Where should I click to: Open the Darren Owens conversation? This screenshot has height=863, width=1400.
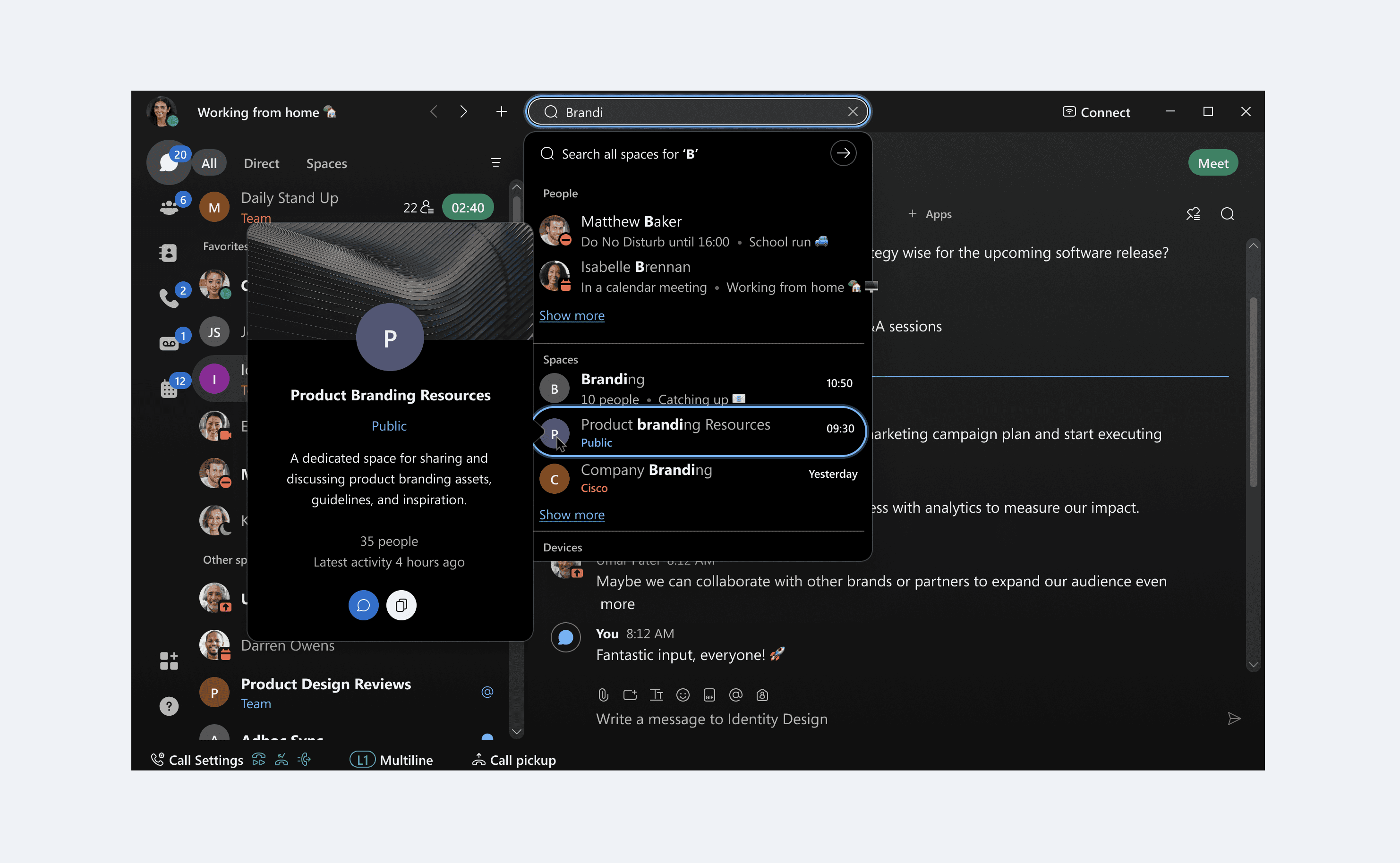pos(348,645)
